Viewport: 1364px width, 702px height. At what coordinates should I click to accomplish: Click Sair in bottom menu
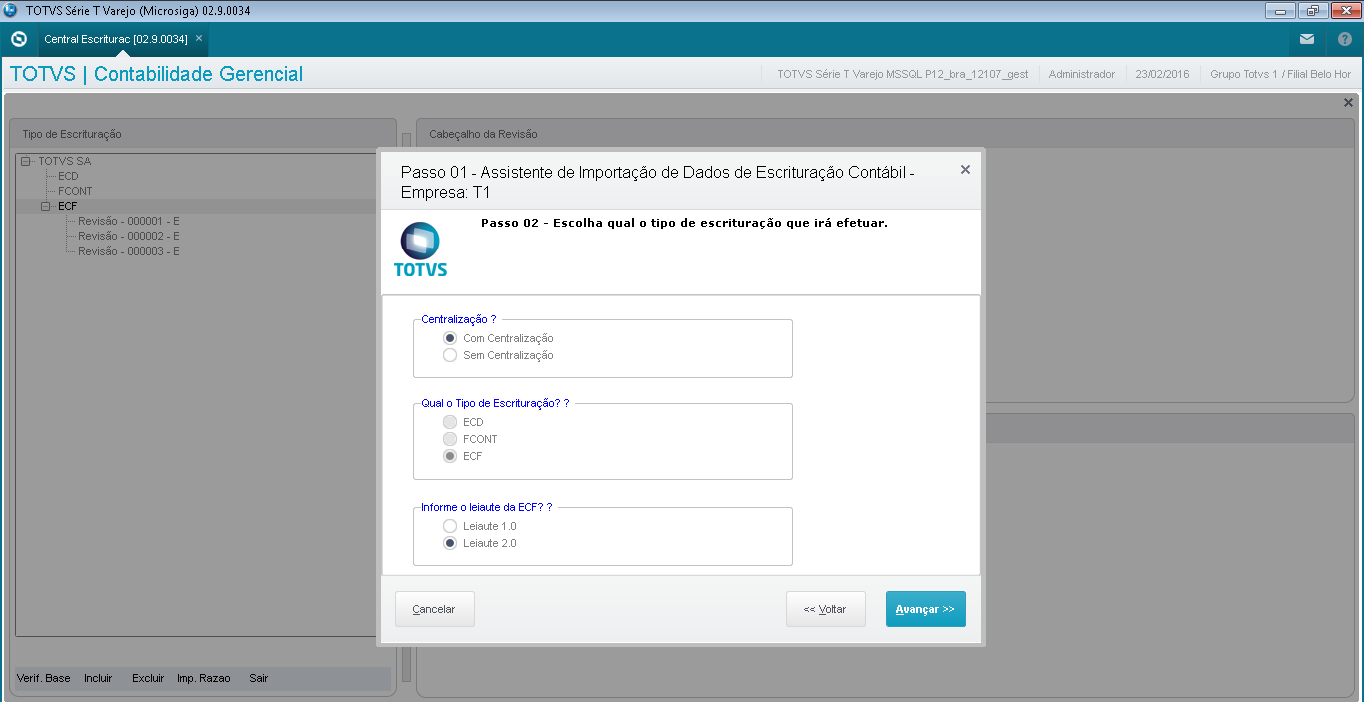coord(259,678)
